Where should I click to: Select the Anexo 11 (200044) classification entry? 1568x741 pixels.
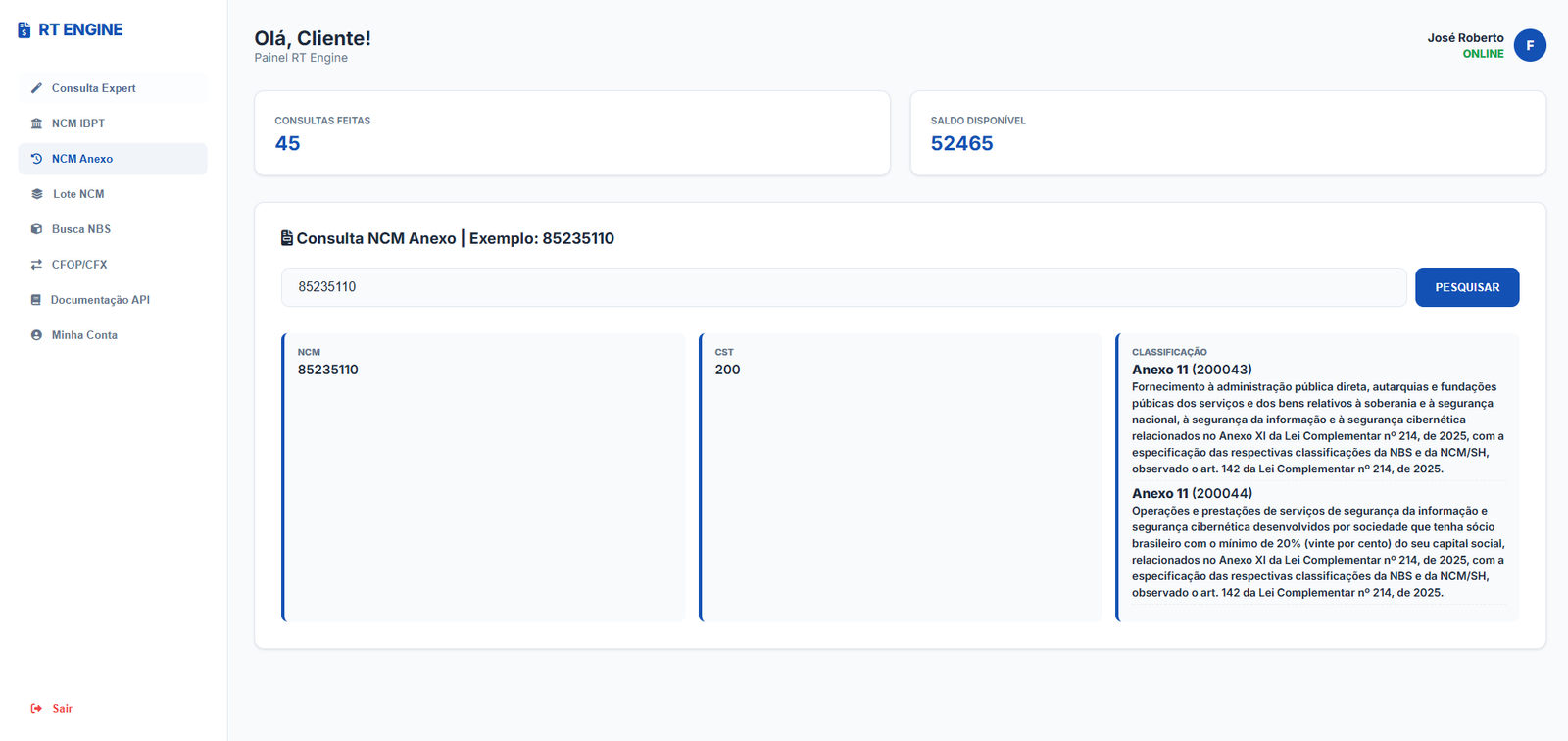pos(1192,493)
